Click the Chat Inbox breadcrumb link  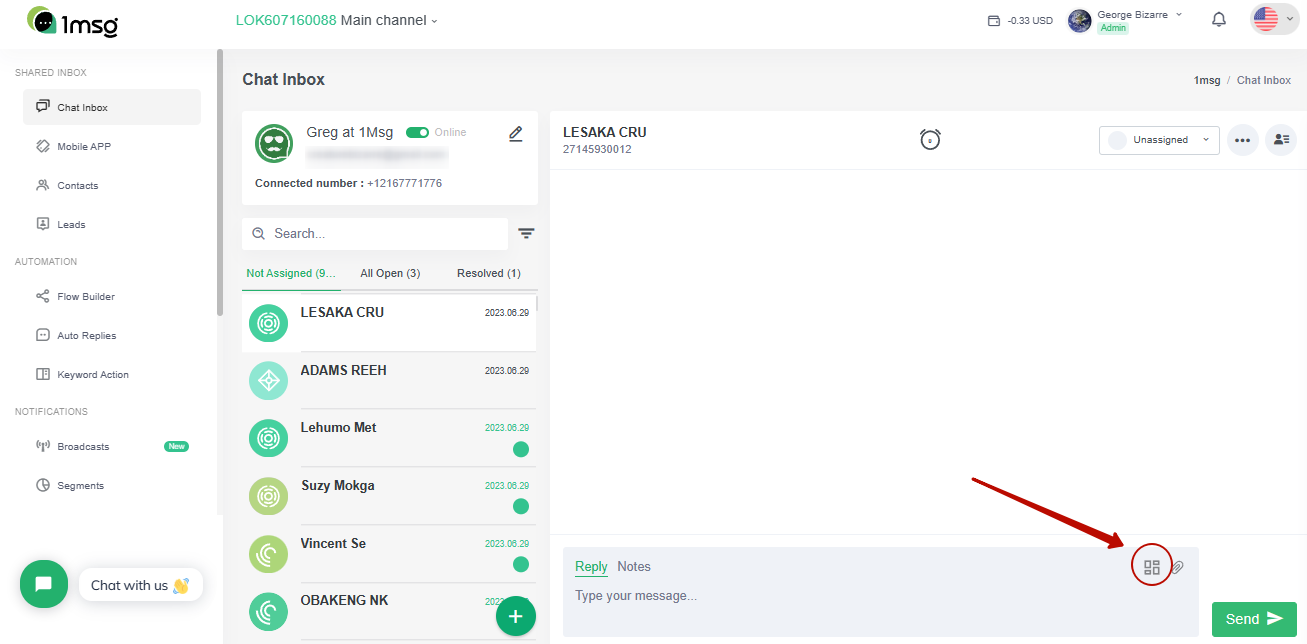(x=1264, y=80)
